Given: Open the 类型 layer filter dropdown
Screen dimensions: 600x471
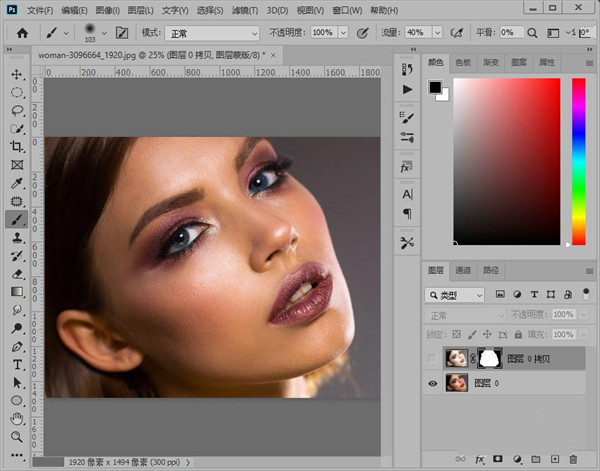Looking at the screenshot, I should click(454, 295).
